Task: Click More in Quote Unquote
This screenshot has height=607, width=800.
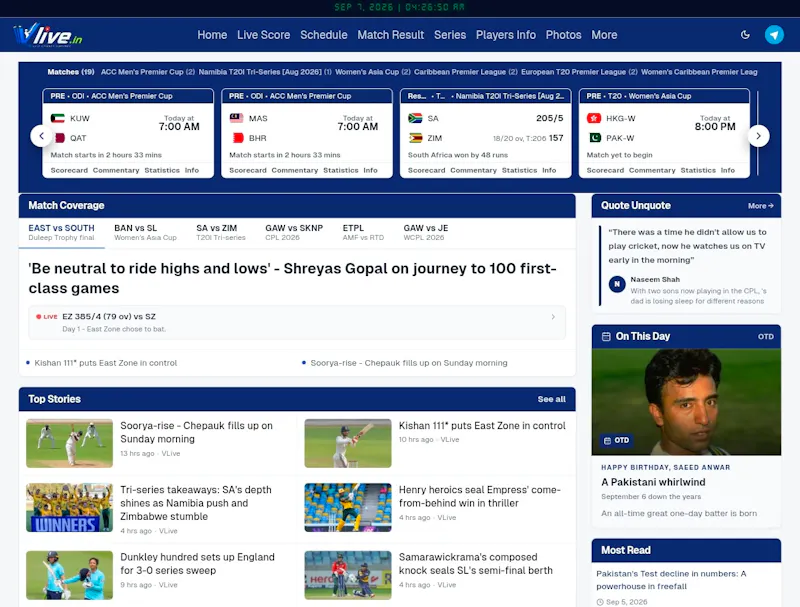Action: (x=761, y=206)
